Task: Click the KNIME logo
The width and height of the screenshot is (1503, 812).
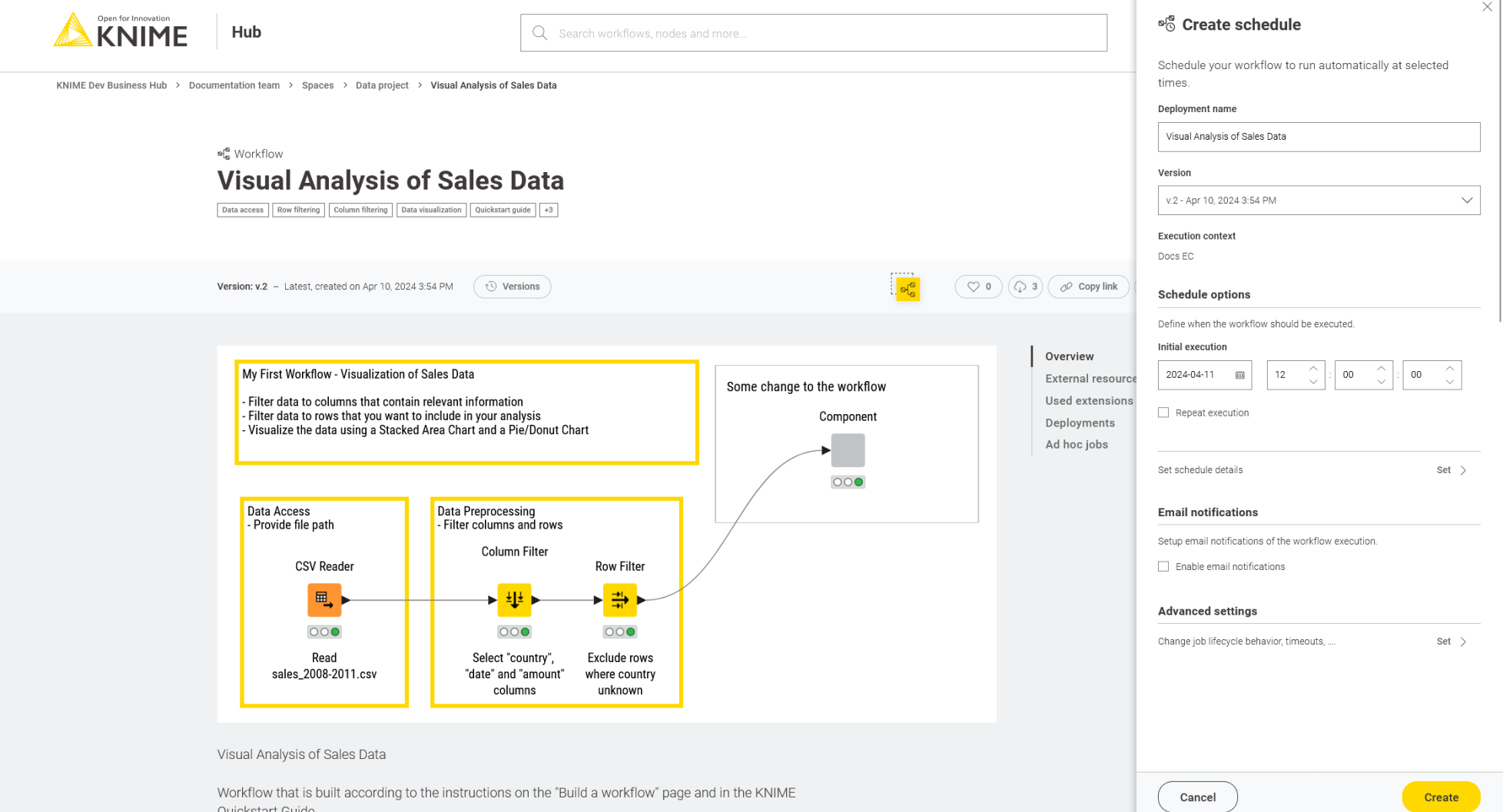Action: click(121, 31)
